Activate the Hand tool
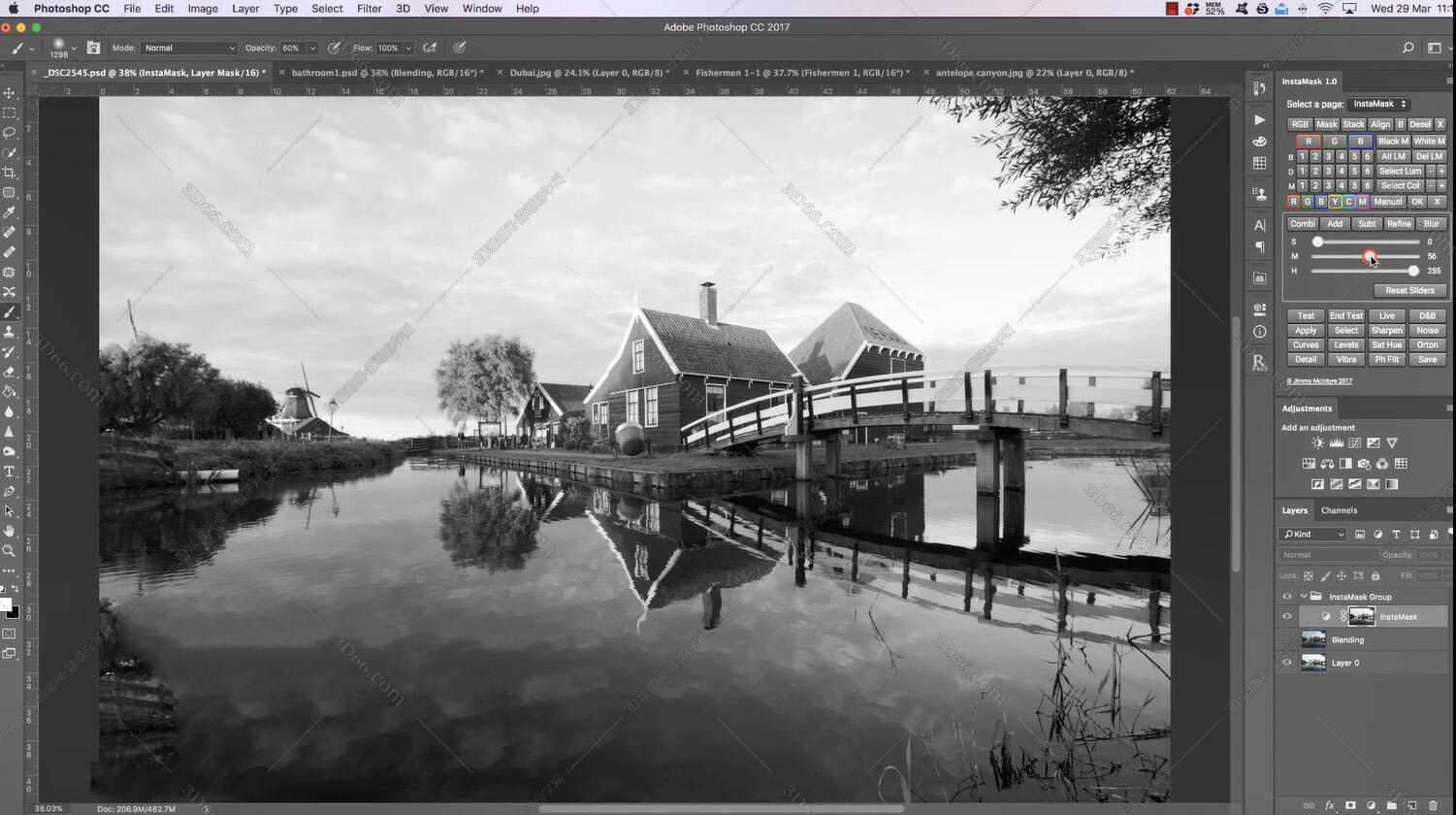Image resolution: width=1456 pixels, height=815 pixels. pyautogui.click(x=10, y=531)
